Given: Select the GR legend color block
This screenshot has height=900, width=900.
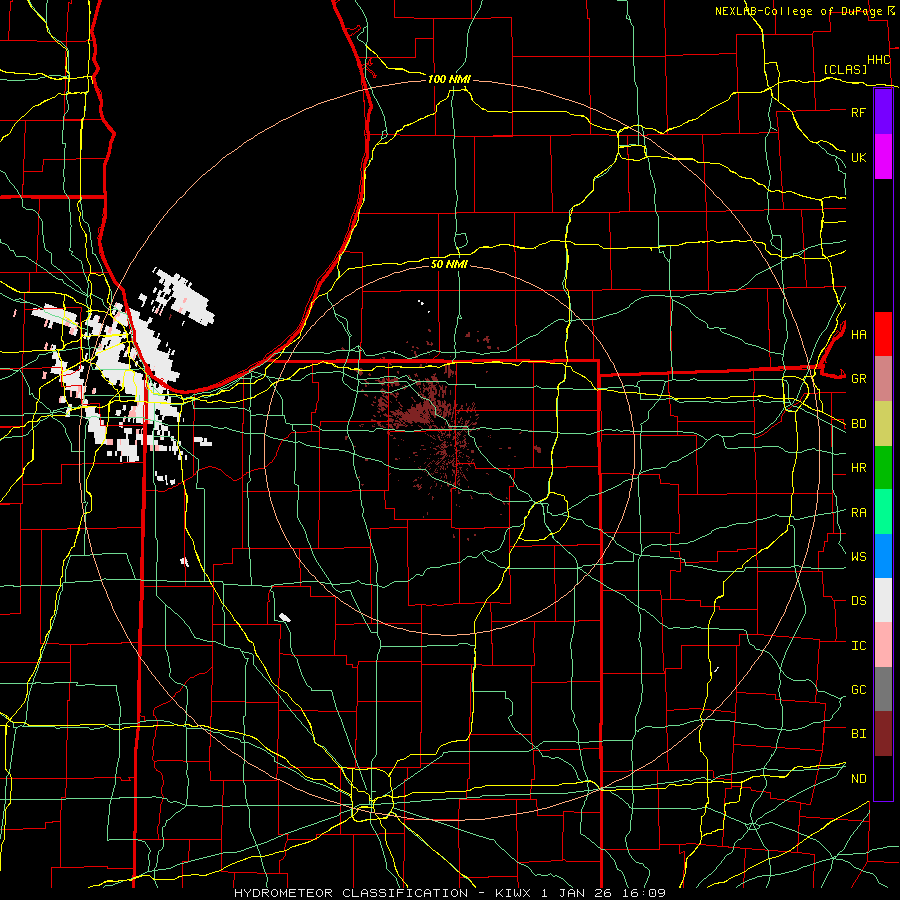Looking at the screenshot, I should coord(883,379).
